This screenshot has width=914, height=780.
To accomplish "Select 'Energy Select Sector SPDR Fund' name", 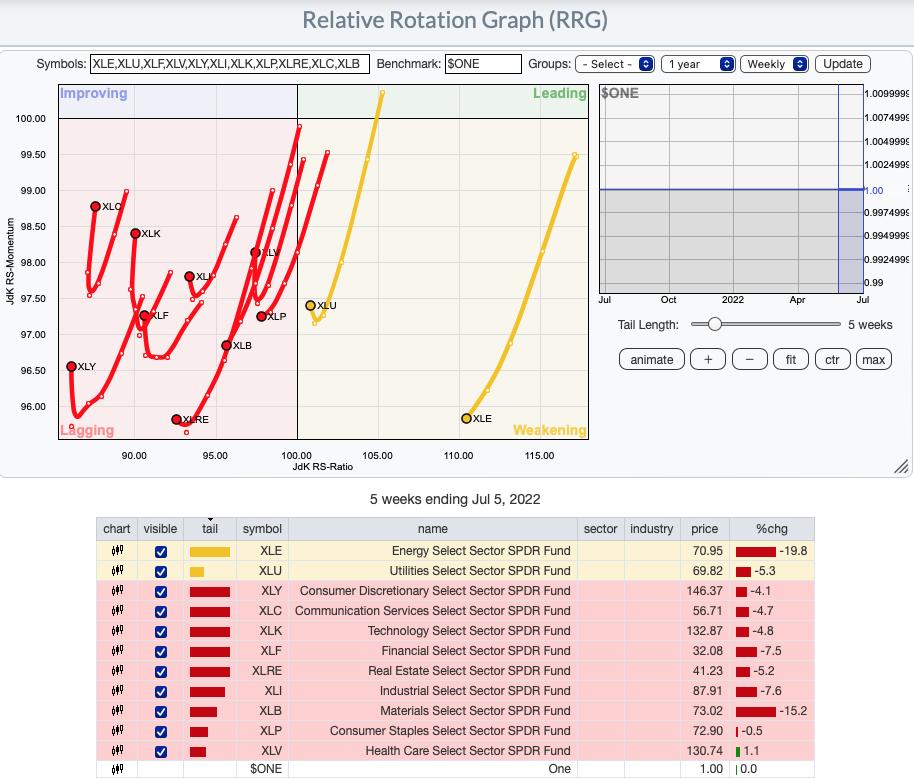I will click(481, 551).
